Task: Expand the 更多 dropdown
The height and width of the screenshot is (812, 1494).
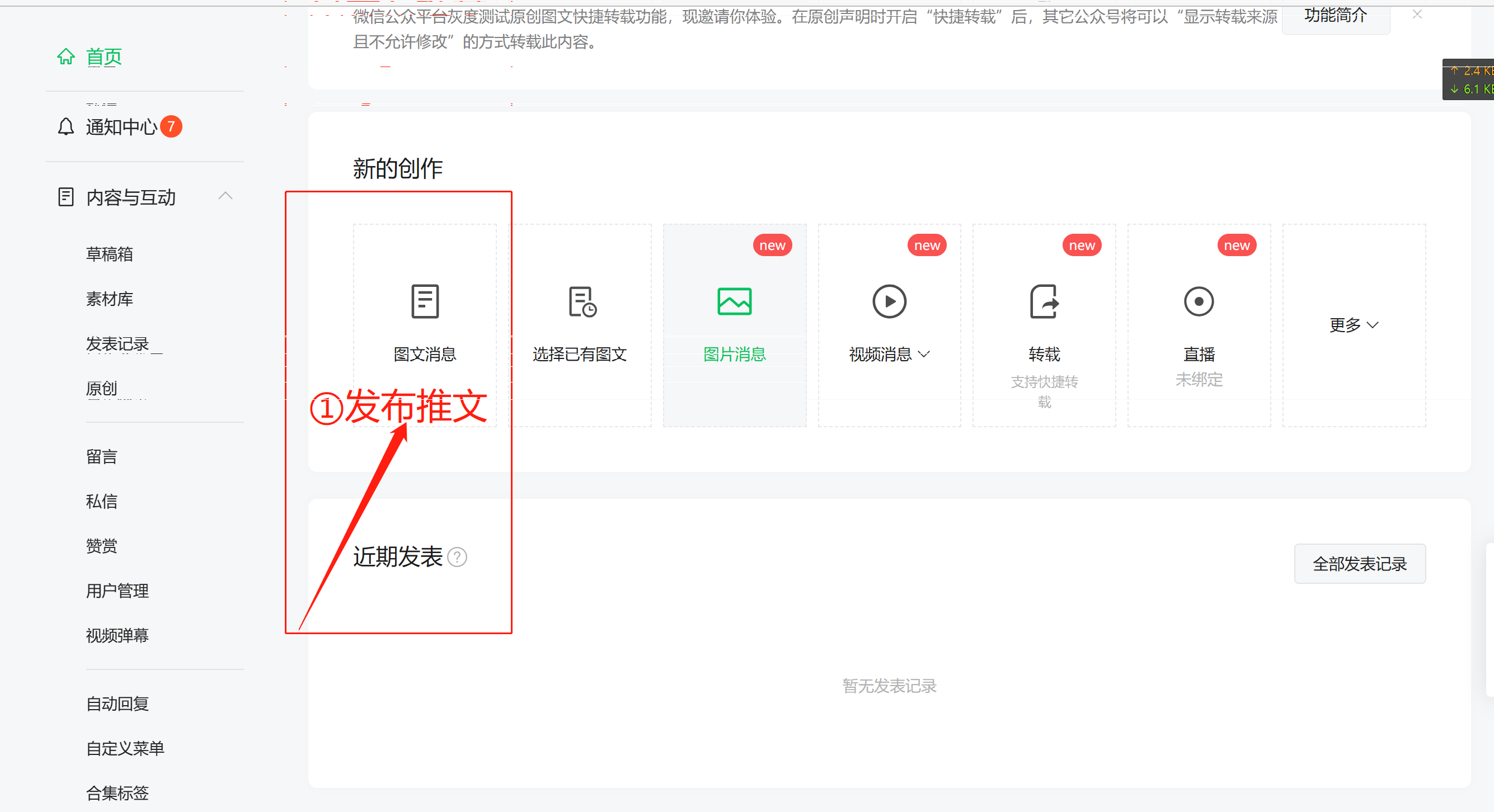Action: pos(1353,325)
